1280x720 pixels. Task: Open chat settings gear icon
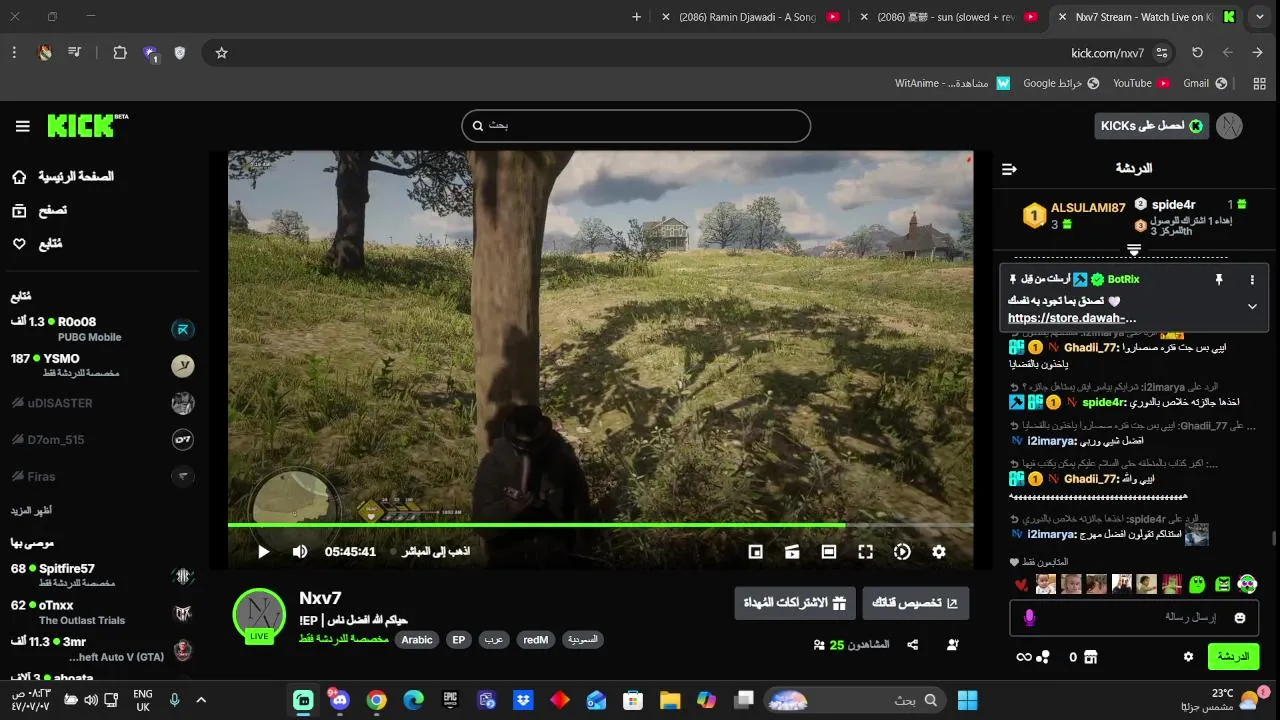(1188, 657)
